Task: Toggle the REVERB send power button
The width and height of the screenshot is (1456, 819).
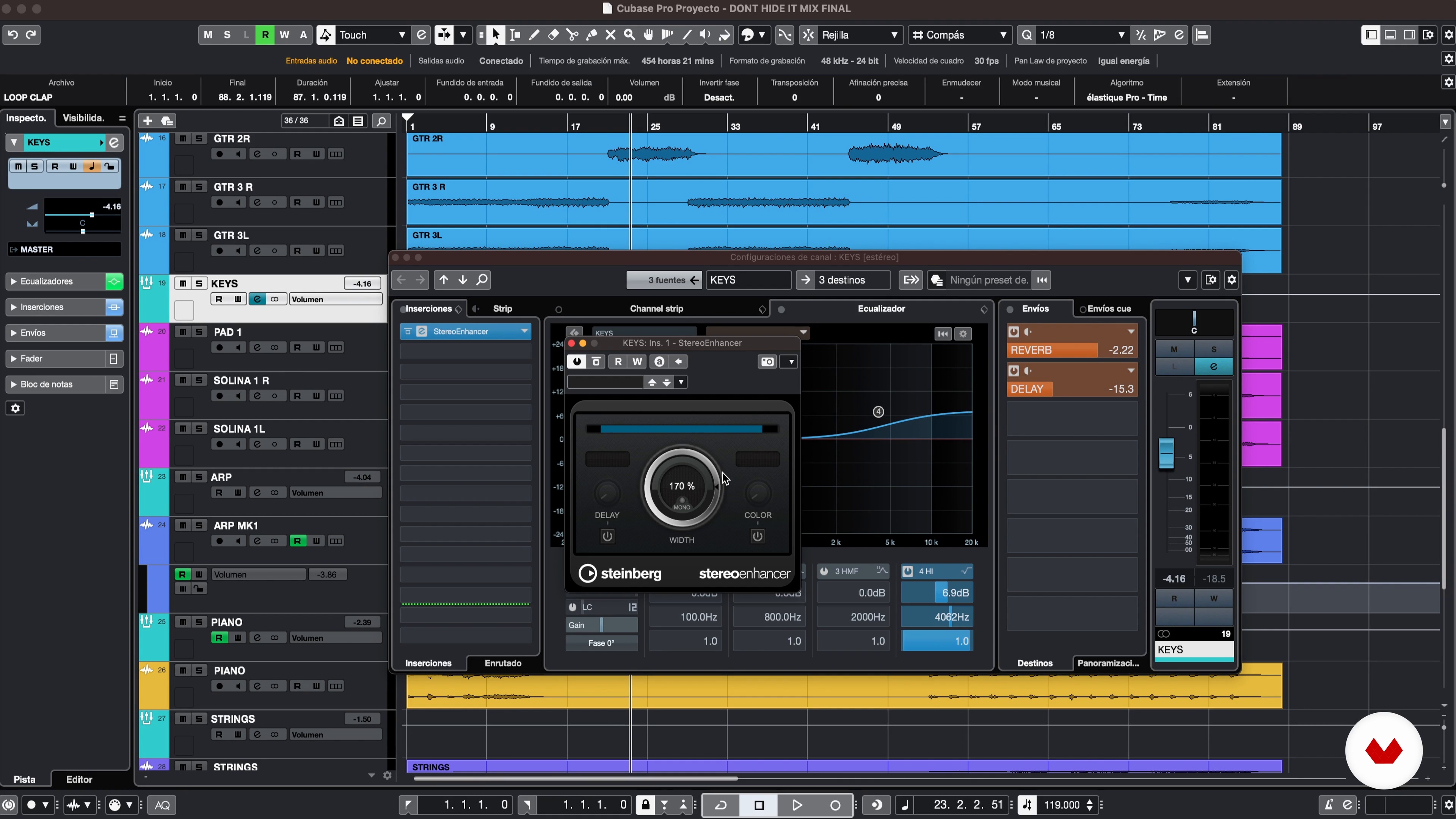Action: (1014, 332)
